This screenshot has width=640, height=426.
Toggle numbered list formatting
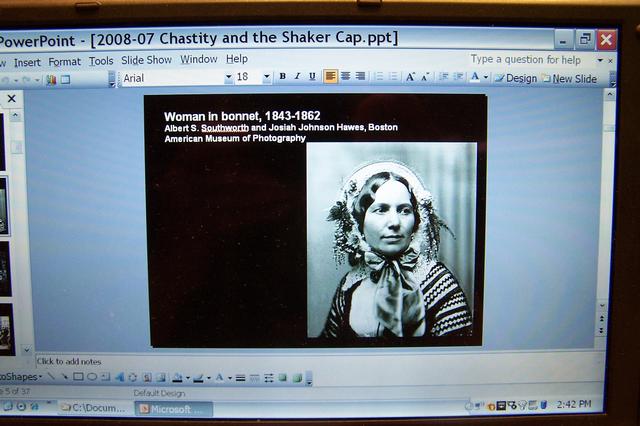pyautogui.click(x=379, y=77)
